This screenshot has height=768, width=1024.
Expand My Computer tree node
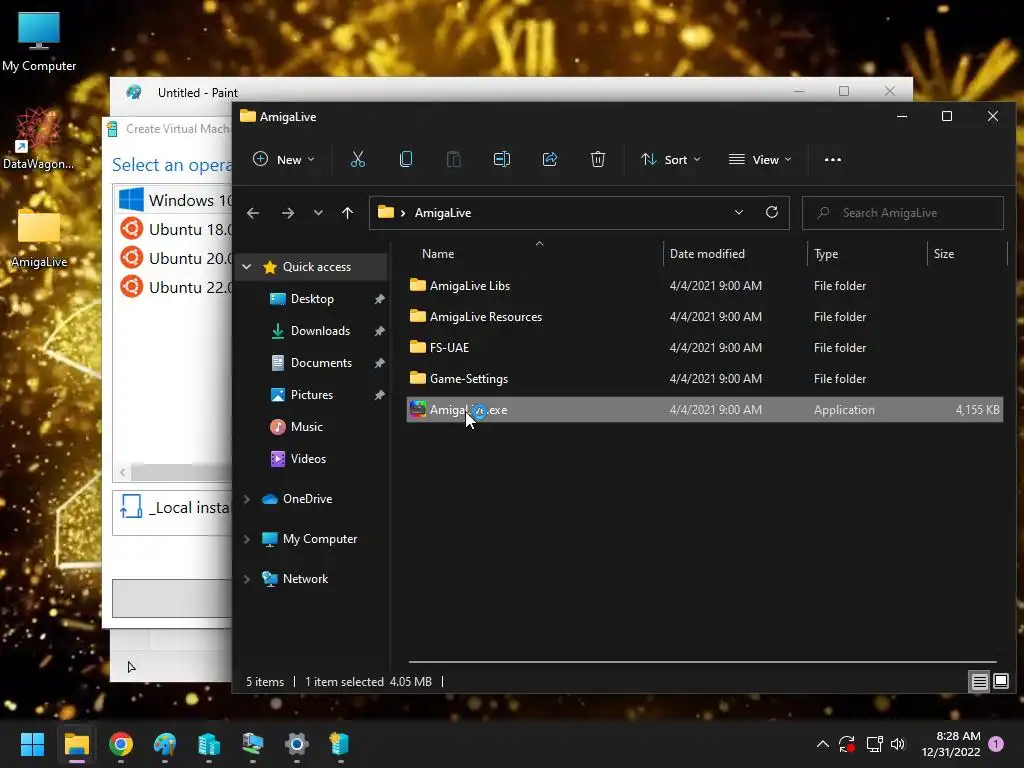coord(247,539)
